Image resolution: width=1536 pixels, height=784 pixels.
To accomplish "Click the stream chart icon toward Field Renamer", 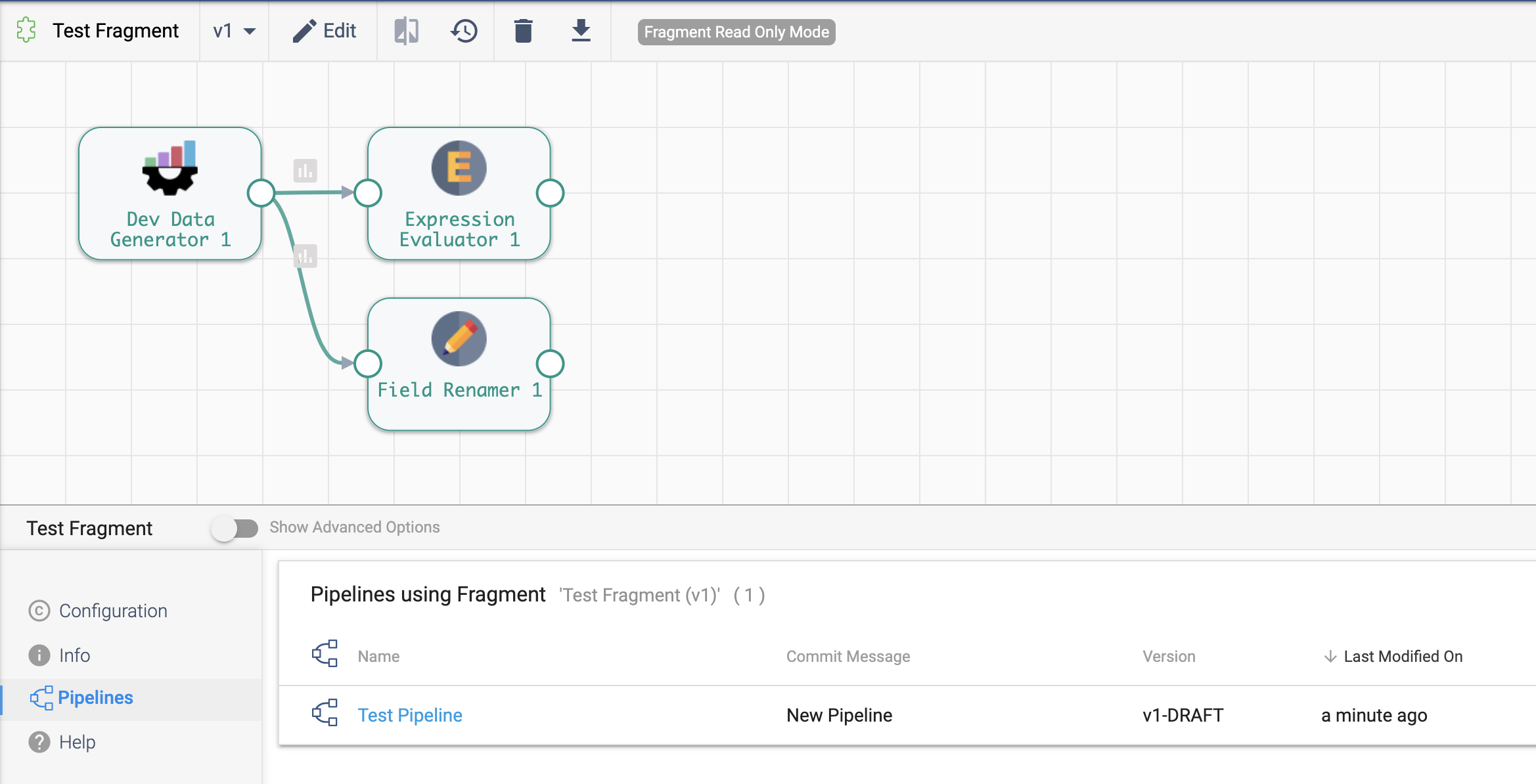I will click(x=305, y=256).
